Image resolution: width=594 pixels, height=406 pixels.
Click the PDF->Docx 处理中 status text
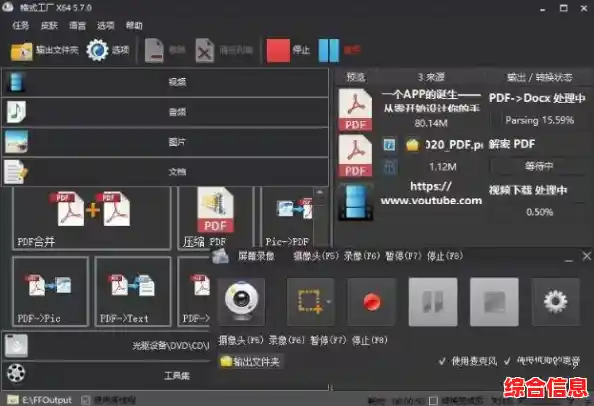(x=537, y=98)
